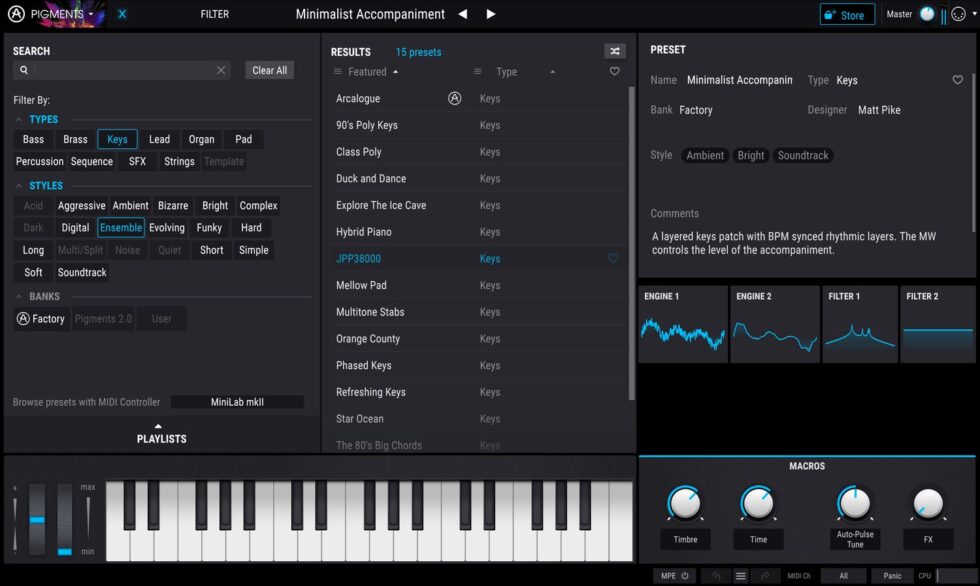
Task: Move the pitch bend wheel
Action: tap(37, 519)
